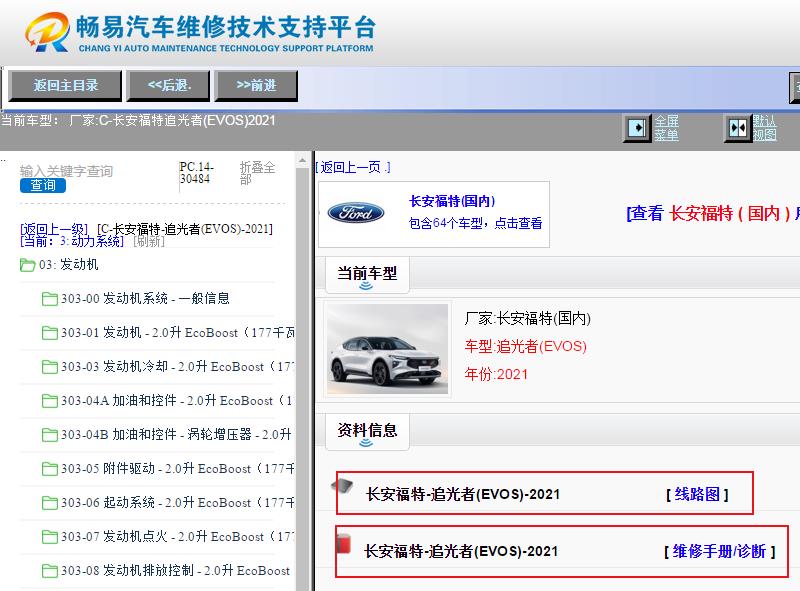
Task: Open the 303-06 起动系统 folder icon
Action: [x=49, y=503]
